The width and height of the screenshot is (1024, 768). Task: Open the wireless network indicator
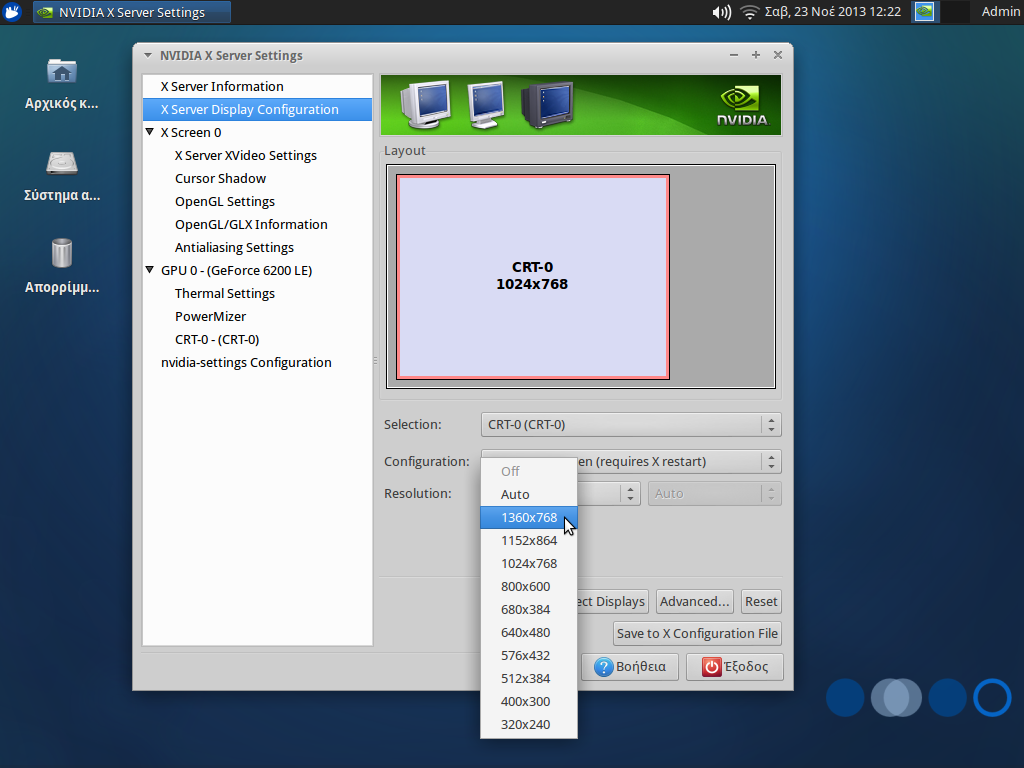(750, 12)
